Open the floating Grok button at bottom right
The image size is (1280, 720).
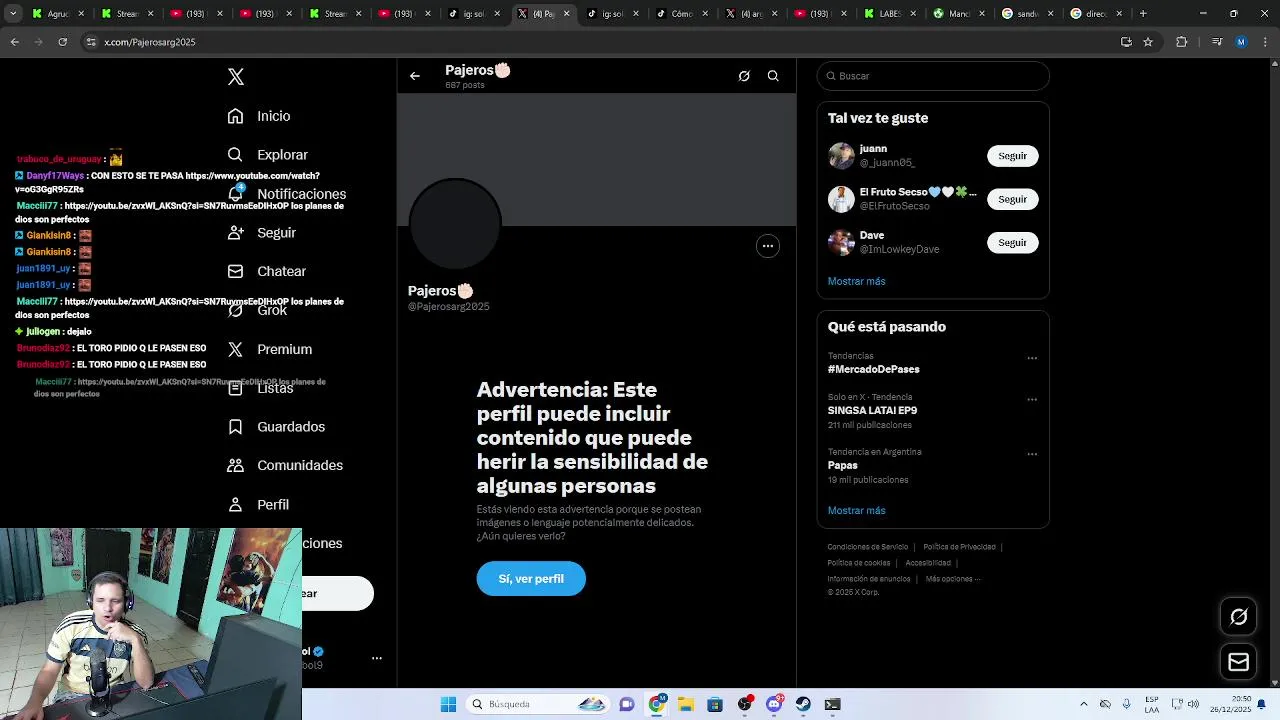click(x=1239, y=617)
